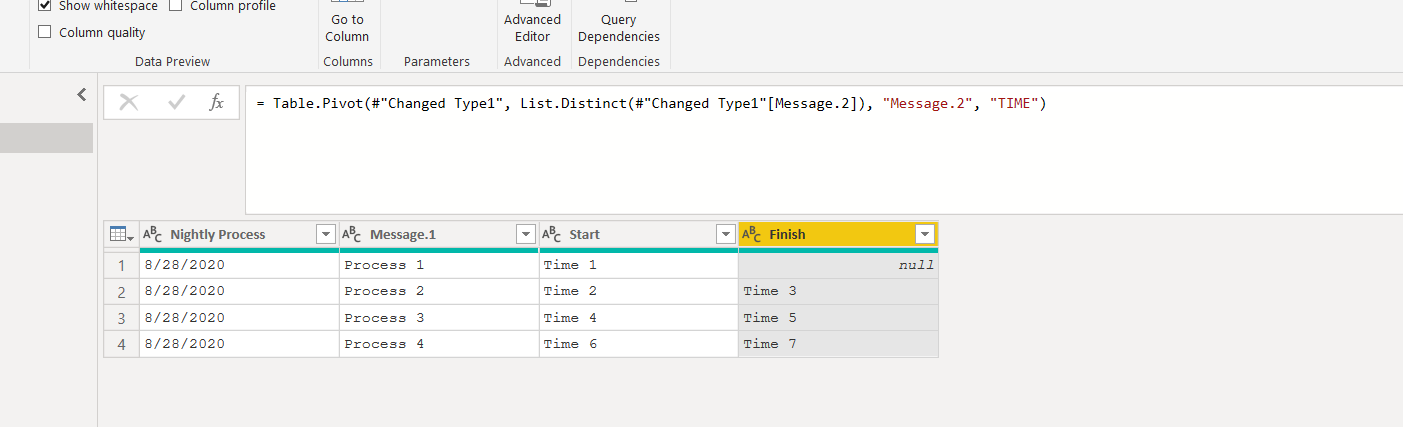This screenshot has width=1403, height=427.
Task: Cancel formula edit with X icon
Action: [x=129, y=102]
